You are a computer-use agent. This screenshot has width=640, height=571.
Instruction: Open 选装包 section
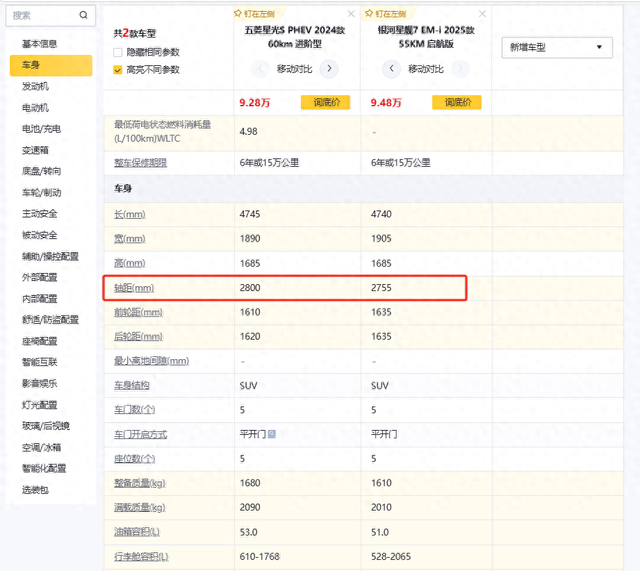[35, 490]
